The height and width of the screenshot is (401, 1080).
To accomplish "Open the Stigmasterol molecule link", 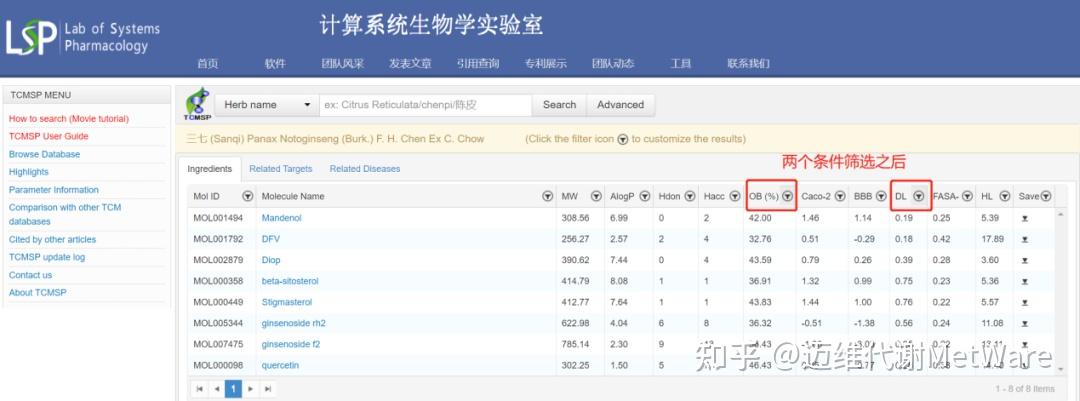I will click(287, 302).
